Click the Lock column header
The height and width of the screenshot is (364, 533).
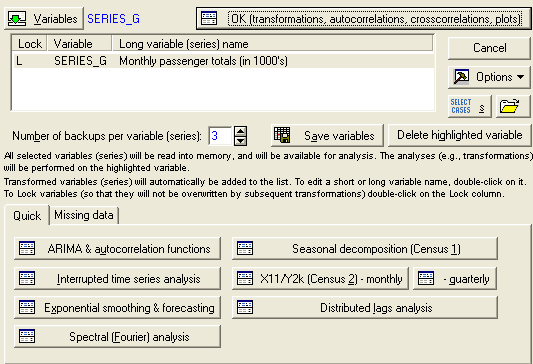pos(30,44)
